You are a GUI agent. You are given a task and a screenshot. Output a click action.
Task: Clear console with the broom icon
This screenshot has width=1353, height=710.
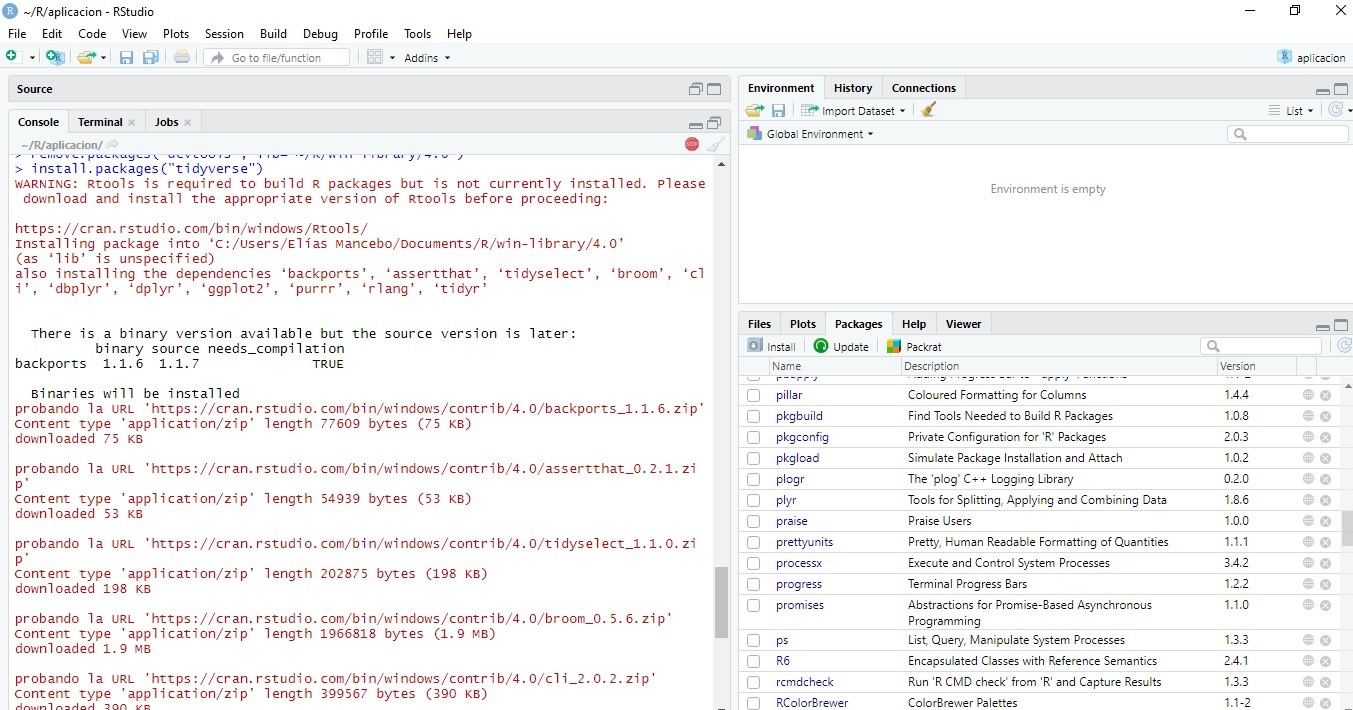[x=715, y=145]
